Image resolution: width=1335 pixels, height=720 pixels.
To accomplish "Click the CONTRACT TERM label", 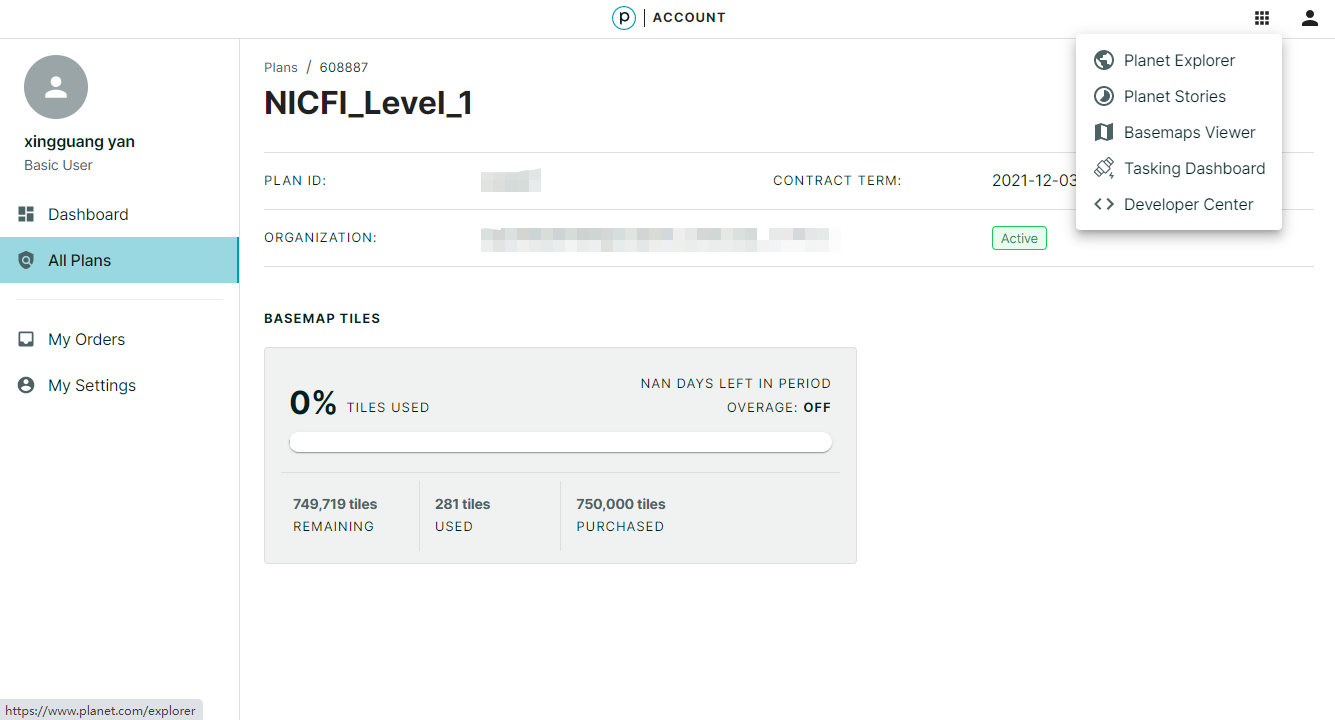I will point(837,181).
